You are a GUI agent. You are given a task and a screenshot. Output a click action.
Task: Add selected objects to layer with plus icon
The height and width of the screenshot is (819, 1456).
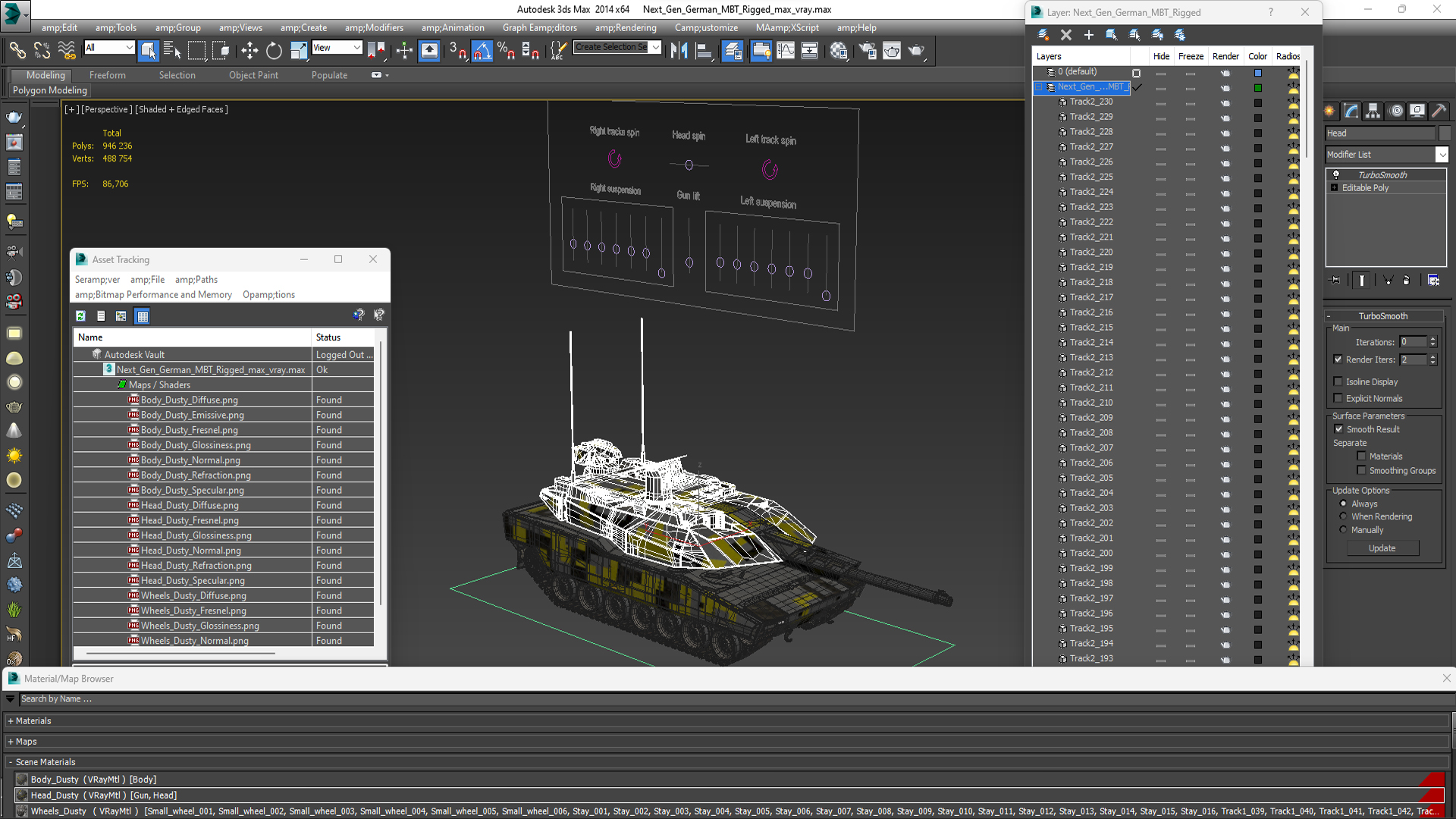[1089, 35]
